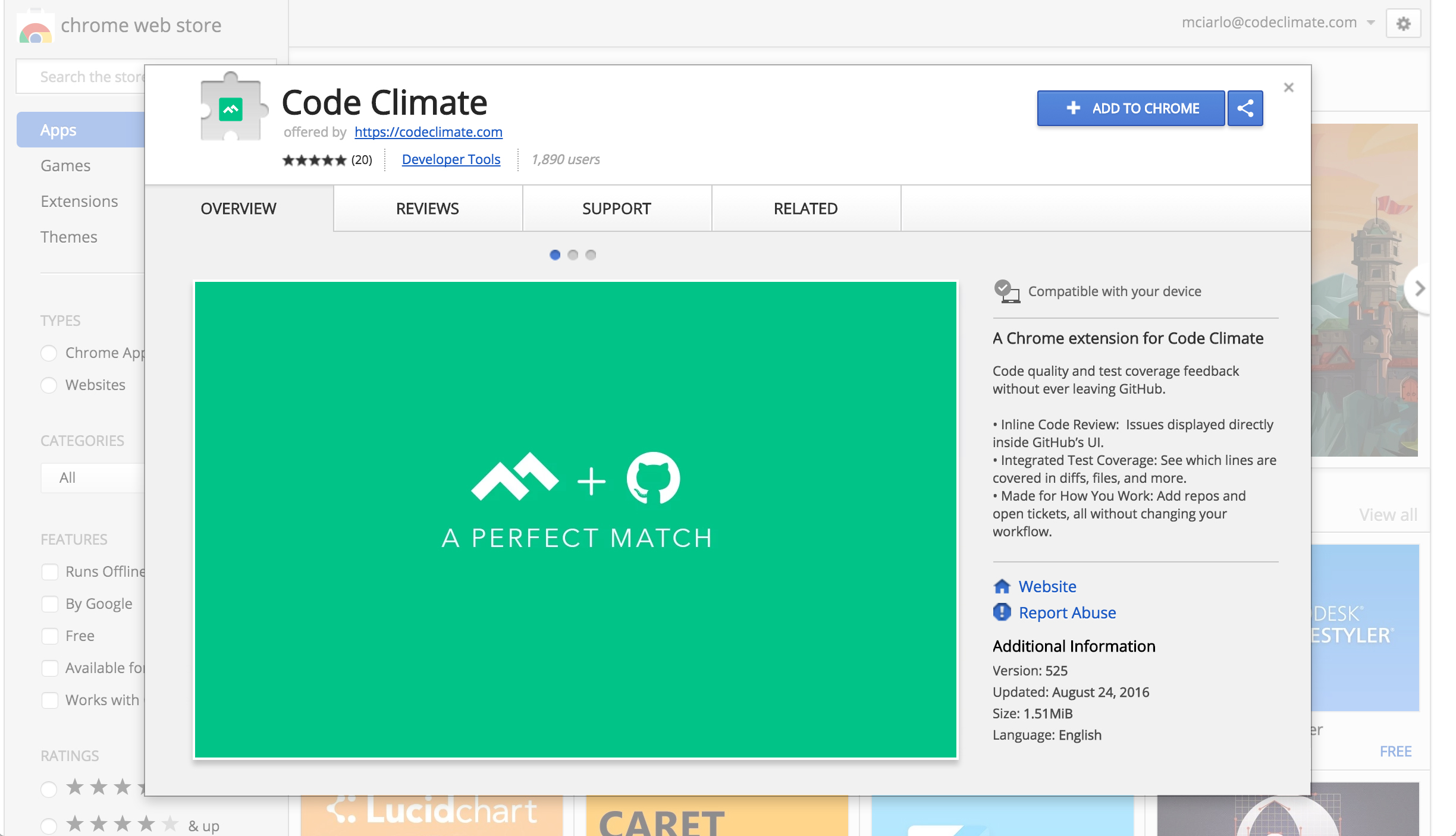Select the Chrome Apps radio button
Viewport: 1456px width, 836px height.
click(x=49, y=353)
